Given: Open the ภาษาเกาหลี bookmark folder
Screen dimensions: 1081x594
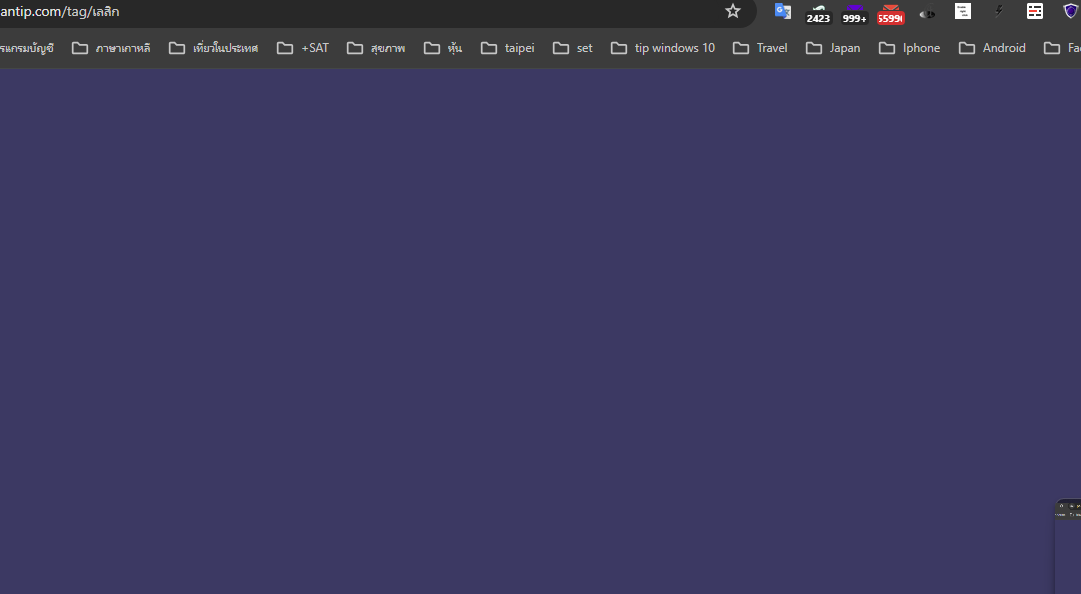Looking at the screenshot, I should click(x=111, y=48).
